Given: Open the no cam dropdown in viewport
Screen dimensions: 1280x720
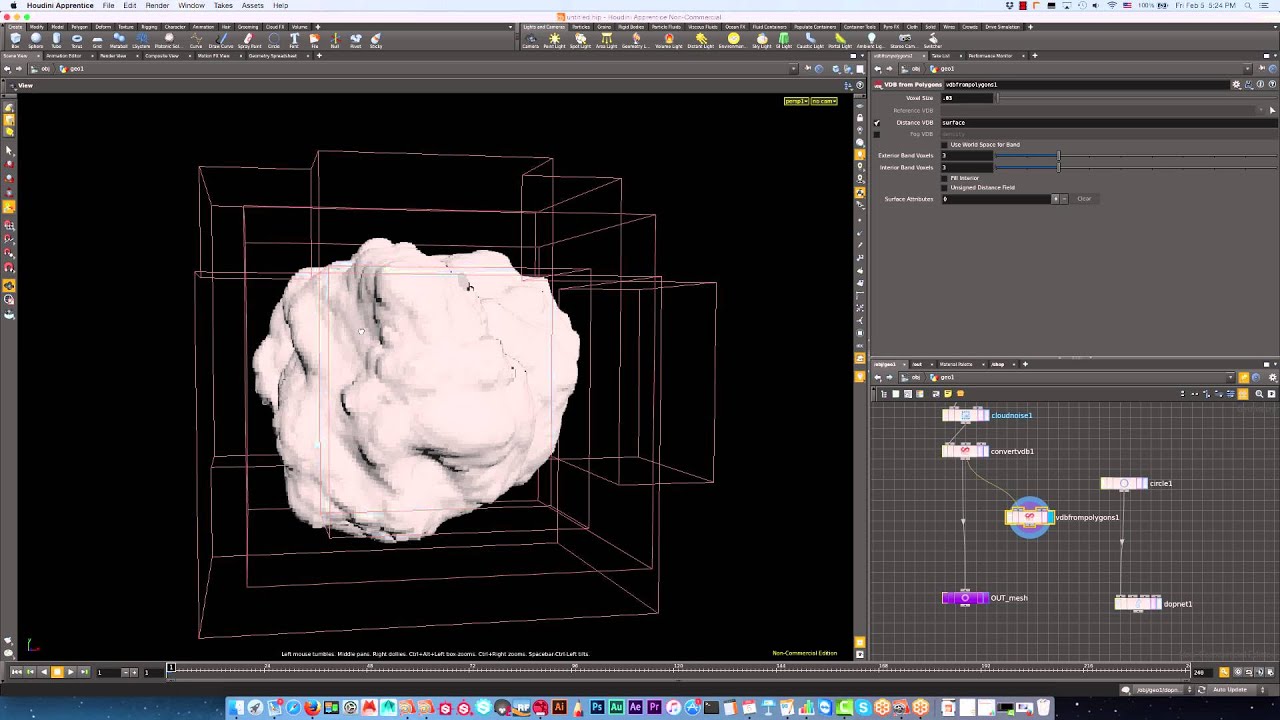Looking at the screenshot, I should (x=824, y=101).
